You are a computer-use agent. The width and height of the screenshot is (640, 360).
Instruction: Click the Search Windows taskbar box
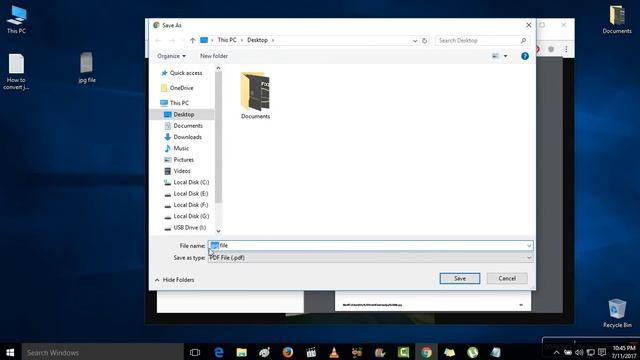[x=102, y=352]
